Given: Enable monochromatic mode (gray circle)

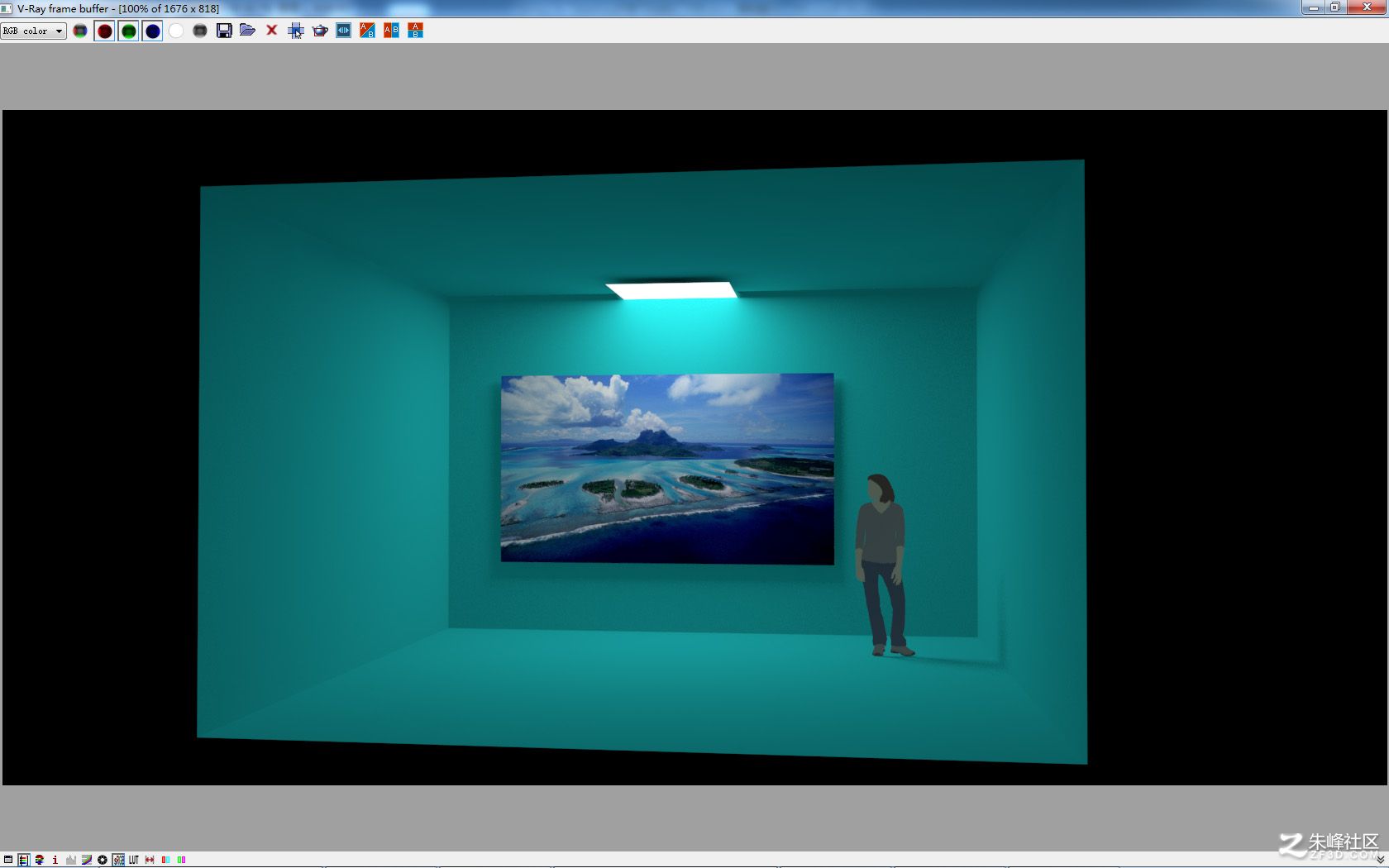Looking at the screenshot, I should tap(200, 31).
